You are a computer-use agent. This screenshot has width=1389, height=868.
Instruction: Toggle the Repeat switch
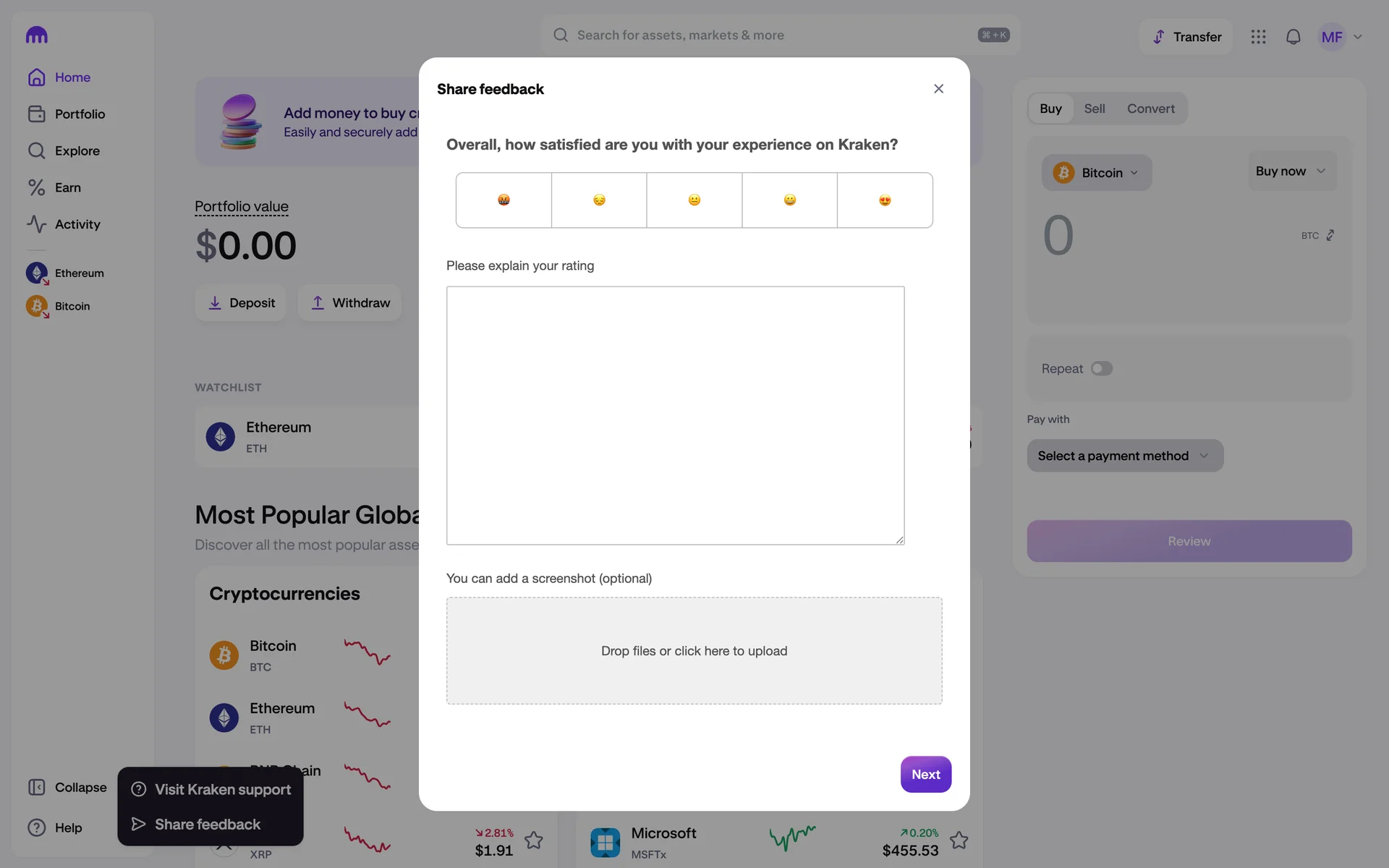pyautogui.click(x=1101, y=369)
